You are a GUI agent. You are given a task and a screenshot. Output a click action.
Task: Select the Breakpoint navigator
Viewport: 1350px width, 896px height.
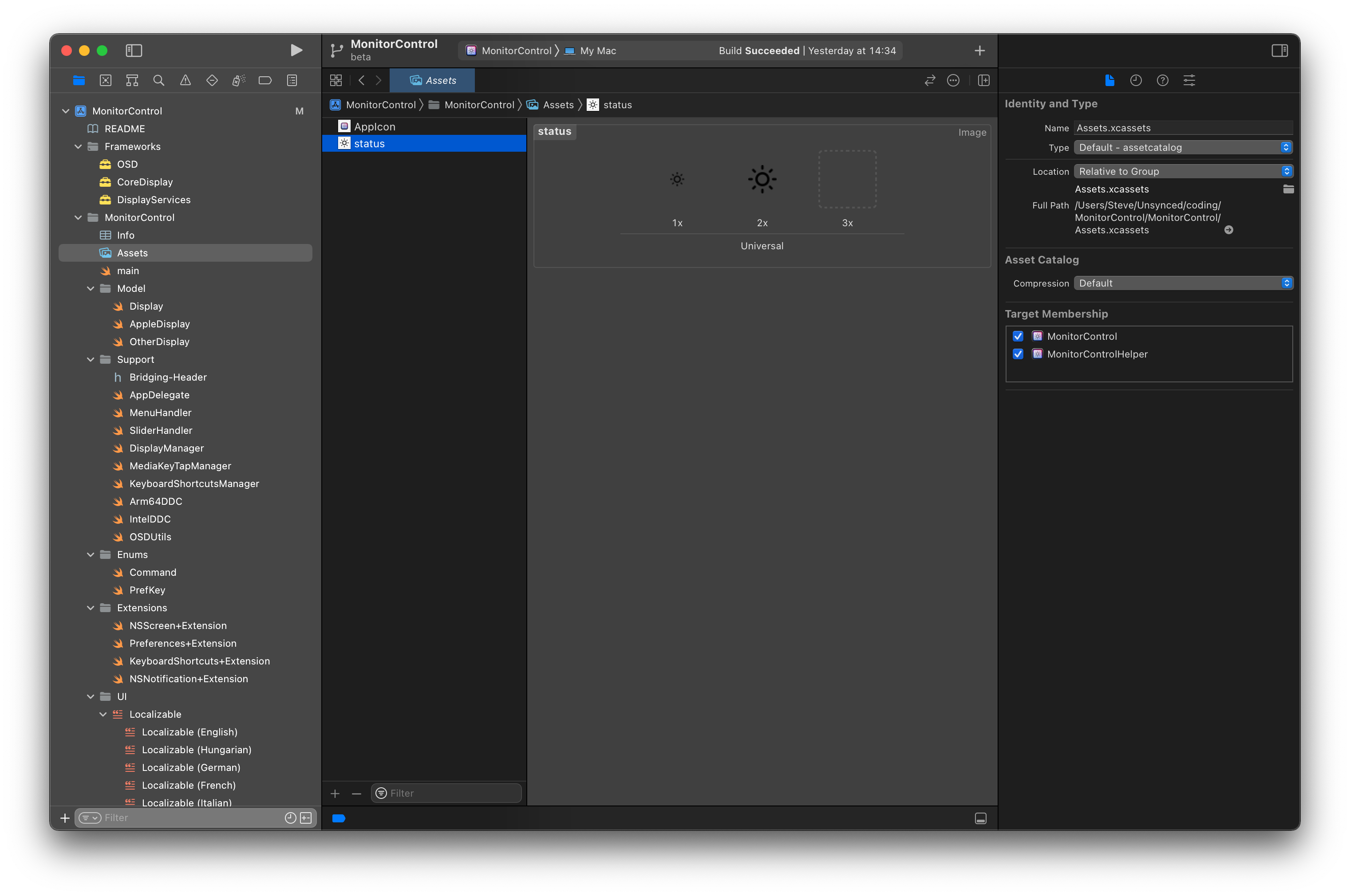[x=265, y=80]
